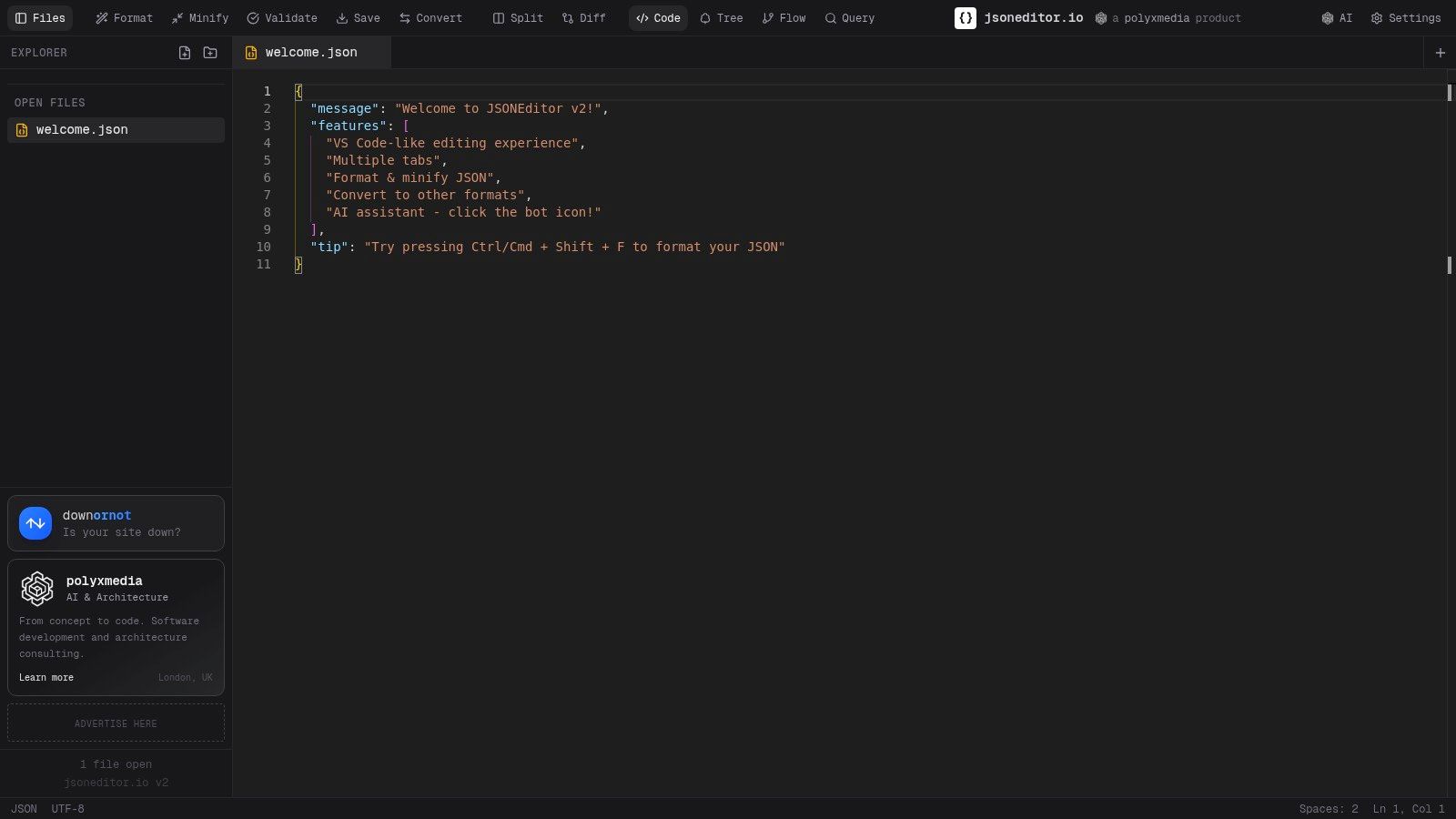
Task: Open the Convert options
Action: pos(430,18)
